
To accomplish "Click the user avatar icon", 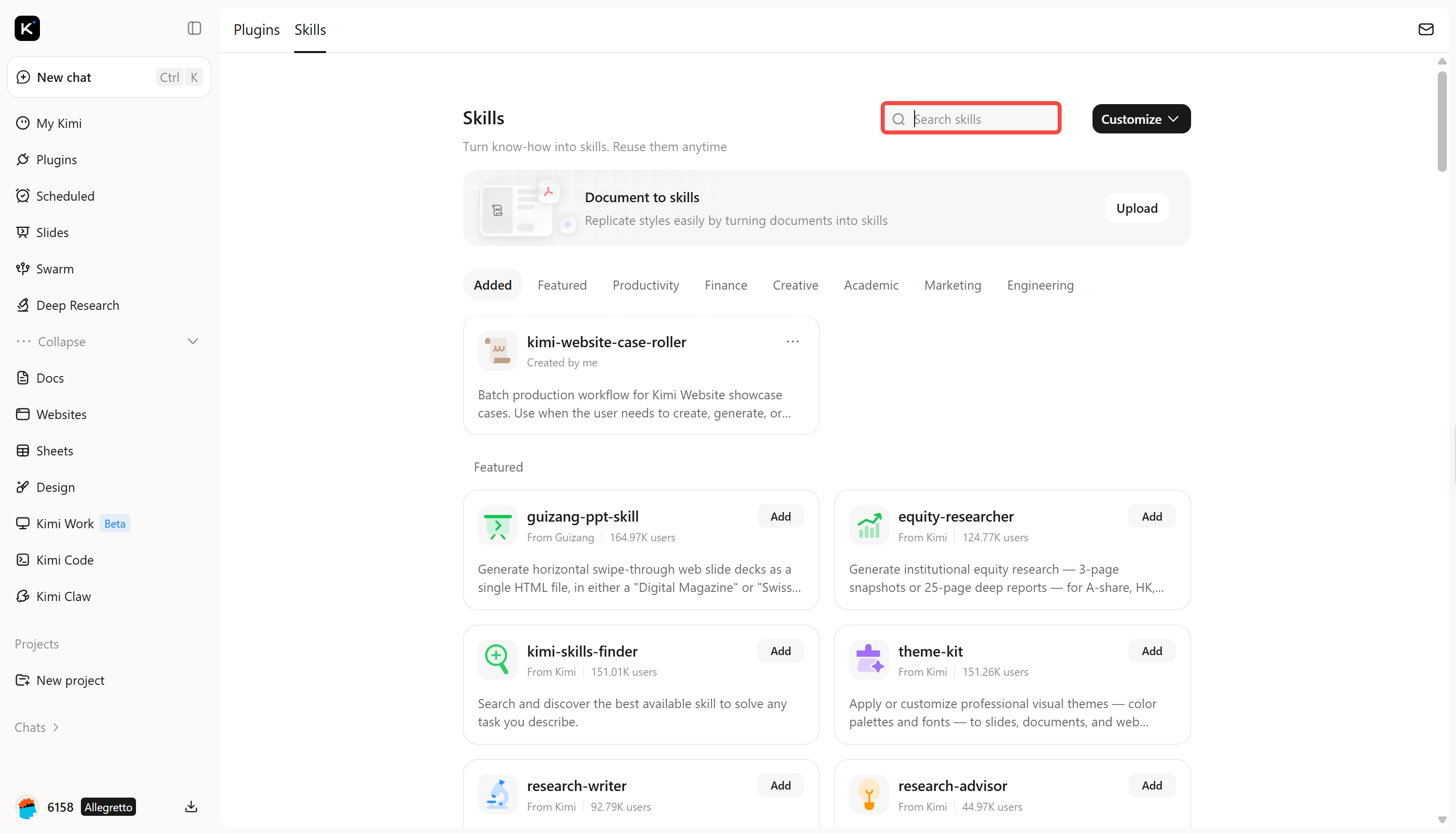I will pos(27,807).
